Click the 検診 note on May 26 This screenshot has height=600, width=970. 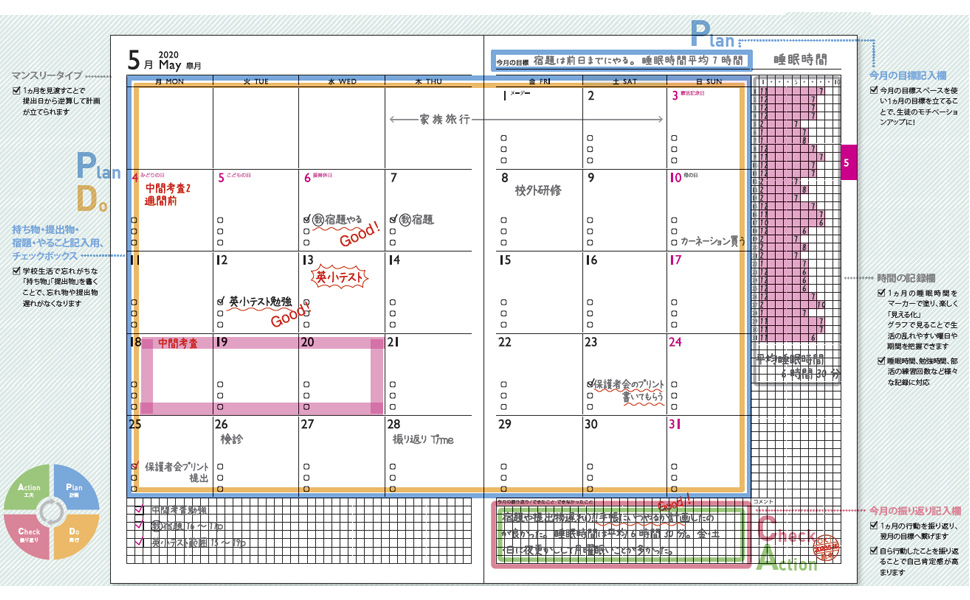tap(231, 439)
